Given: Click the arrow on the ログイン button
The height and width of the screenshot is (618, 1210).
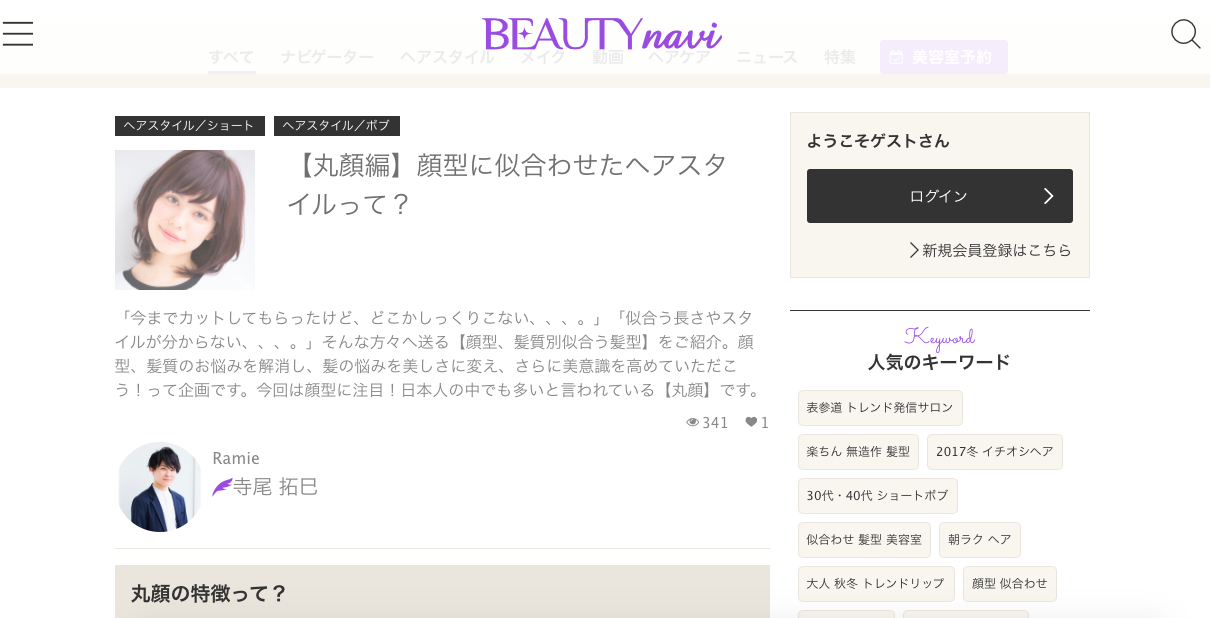Looking at the screenshot, I should click(x=1048, y=196).
